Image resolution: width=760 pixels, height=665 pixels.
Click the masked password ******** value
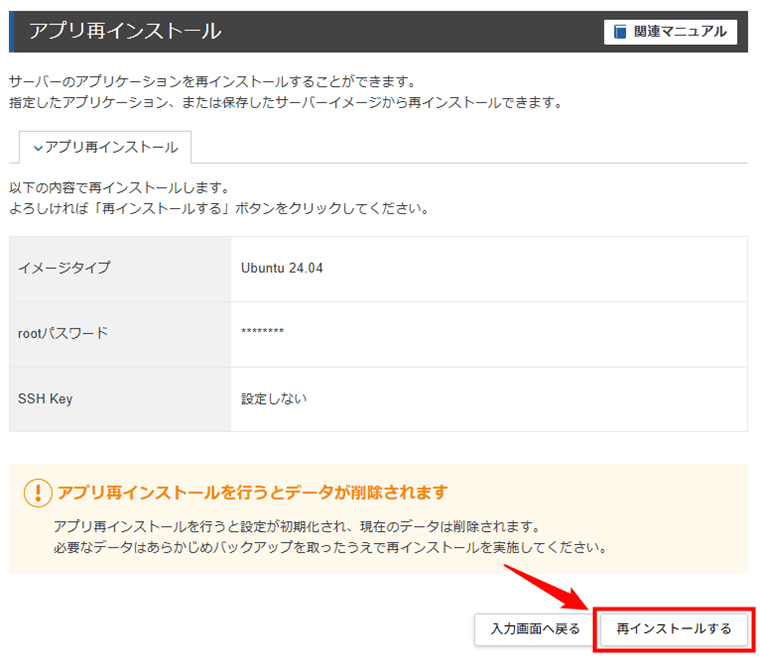click(262, 332)
